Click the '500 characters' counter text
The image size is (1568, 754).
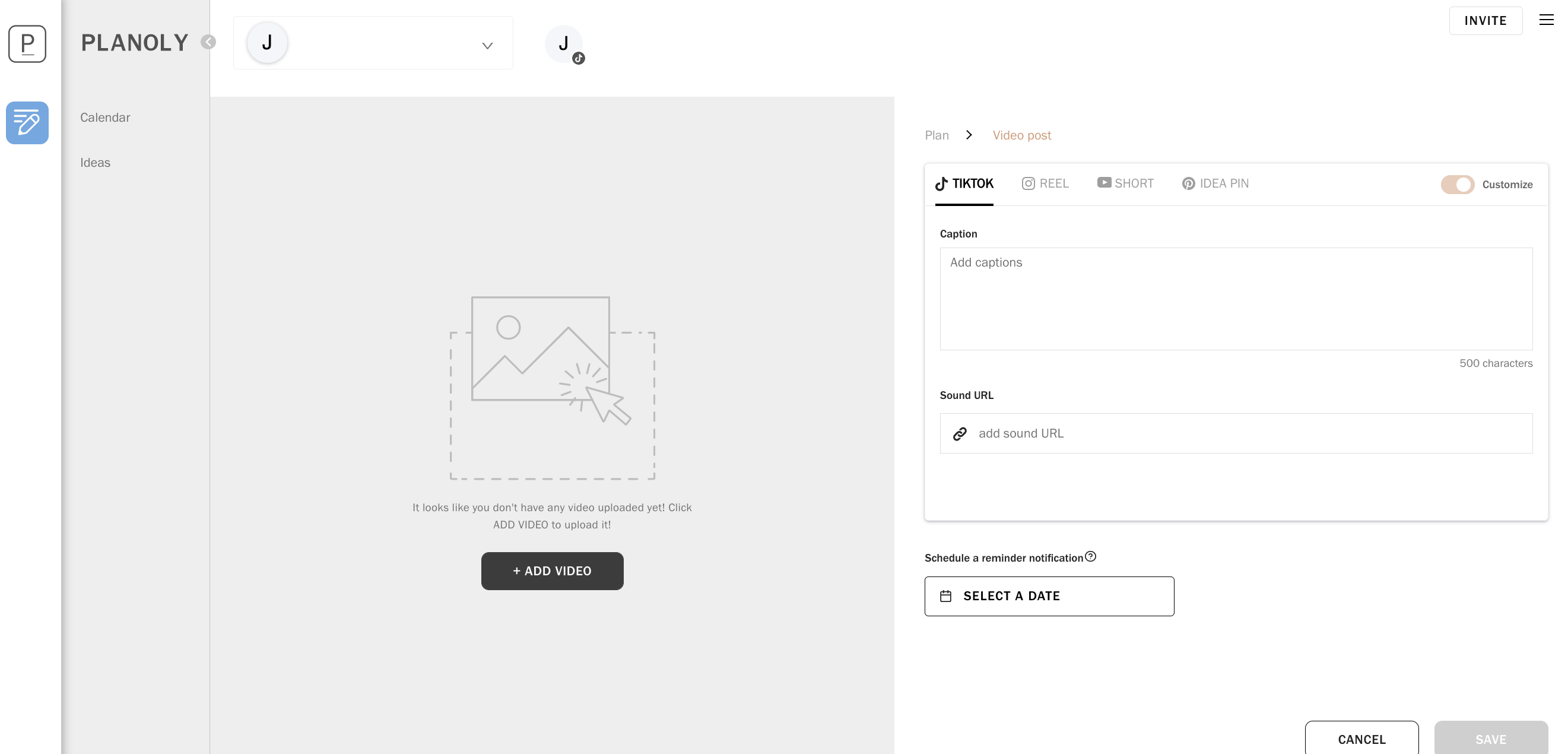point(1496,363)
